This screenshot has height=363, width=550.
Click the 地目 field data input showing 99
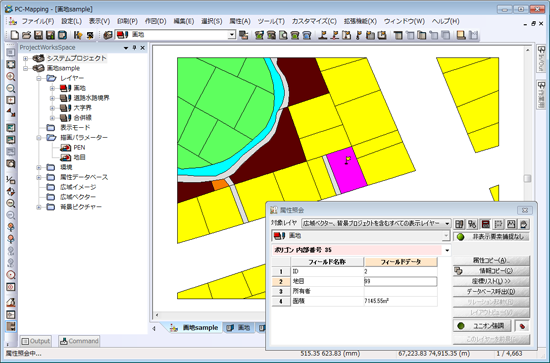[401, 281]
